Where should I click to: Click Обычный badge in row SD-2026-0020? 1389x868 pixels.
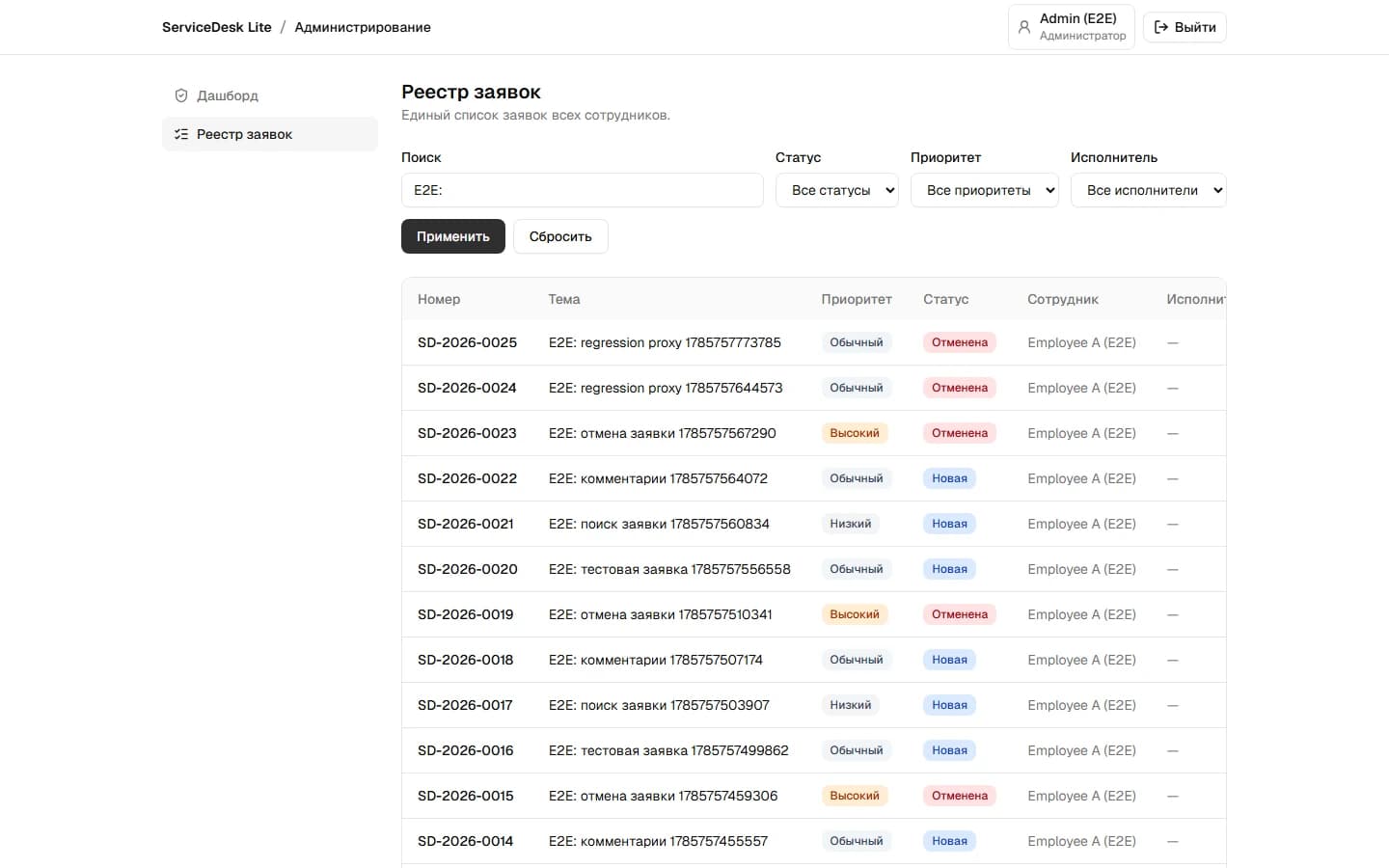(x=857, y=569)
